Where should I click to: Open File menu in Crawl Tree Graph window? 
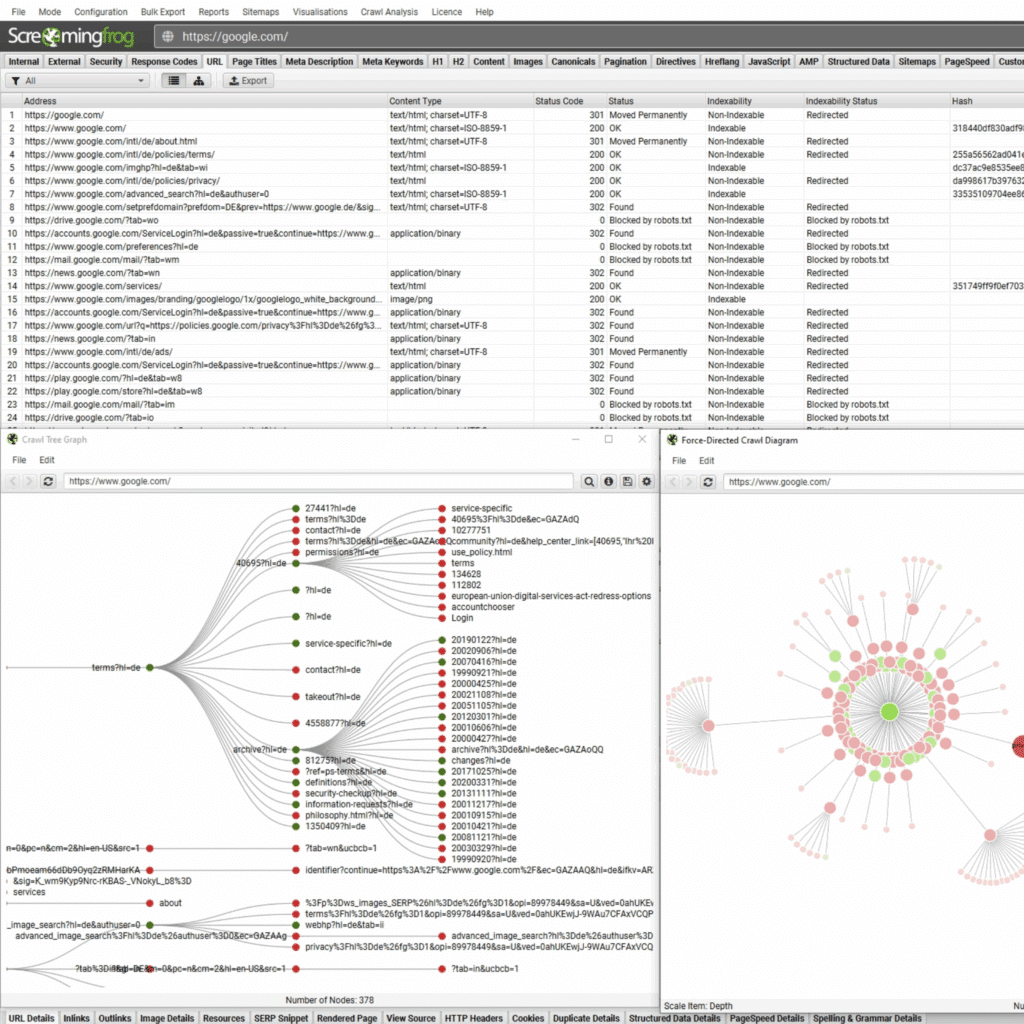point(20,460)
